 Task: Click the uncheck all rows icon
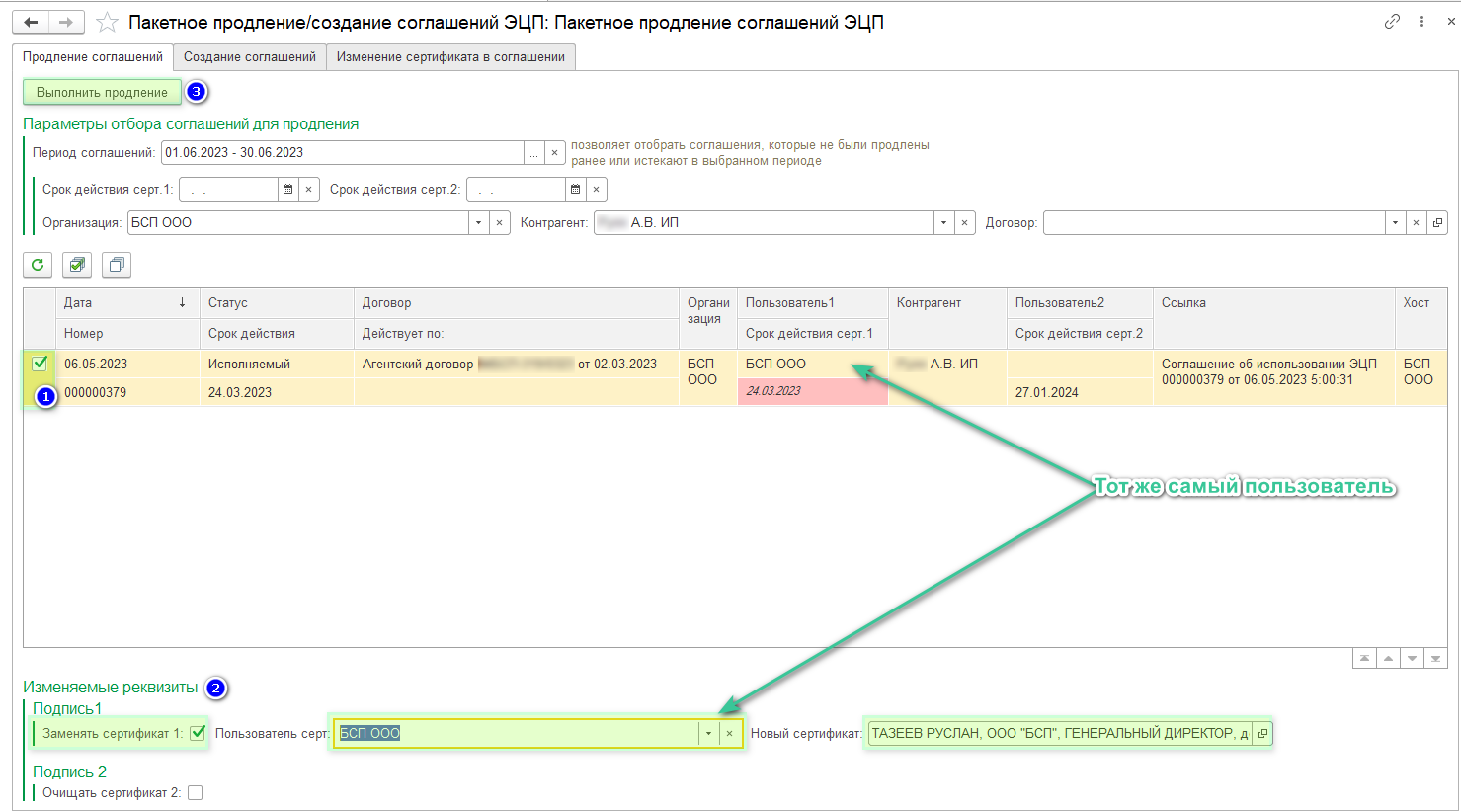(117, 265)
